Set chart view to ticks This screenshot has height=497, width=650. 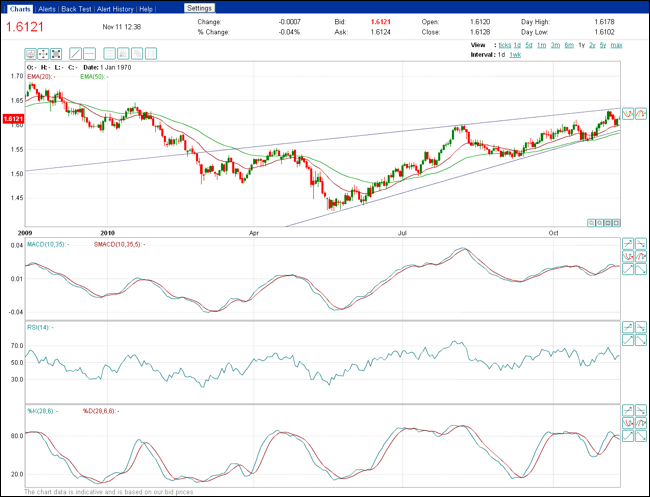(x=504, y=45)
